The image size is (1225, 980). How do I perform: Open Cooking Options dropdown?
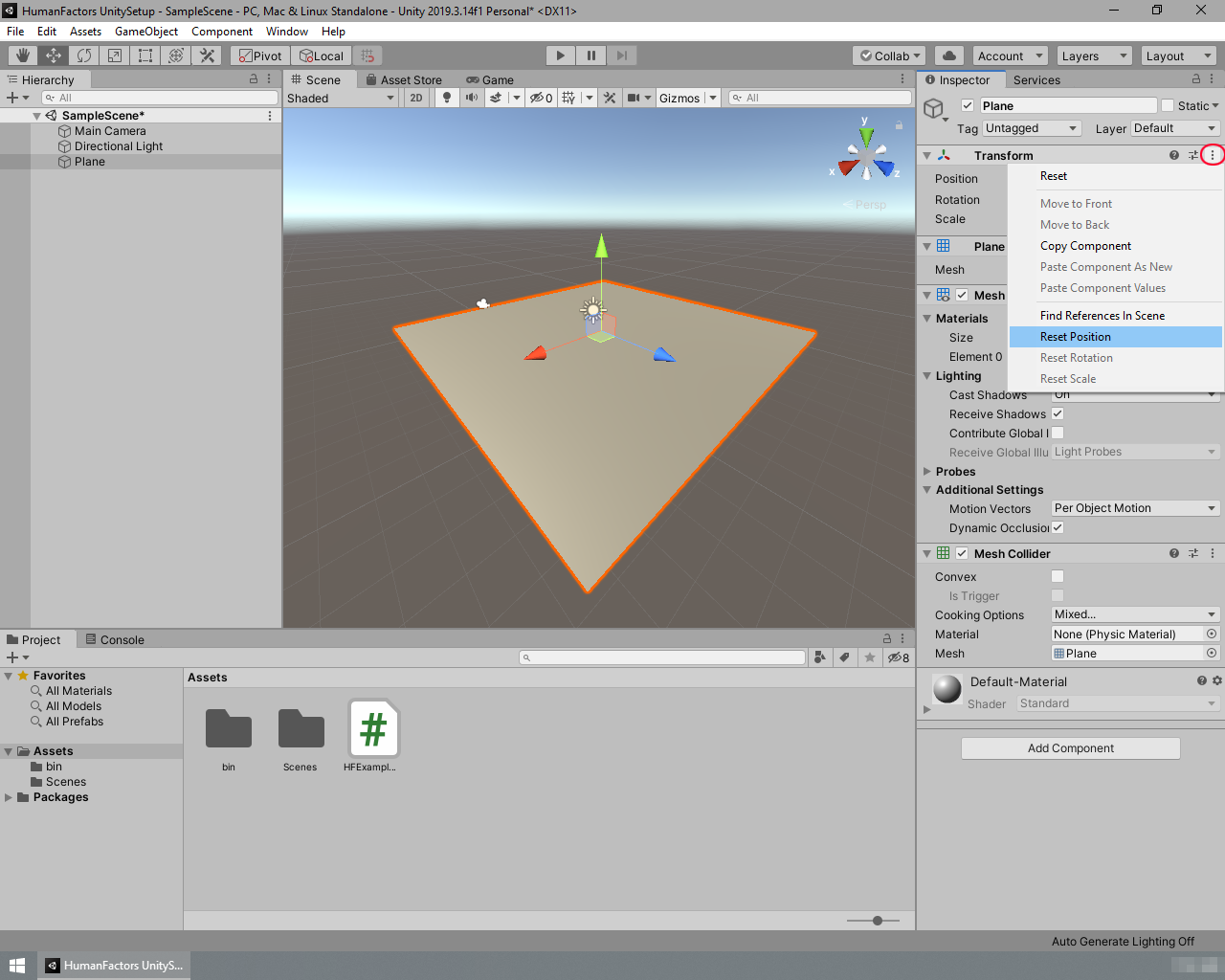(1135, 614)
